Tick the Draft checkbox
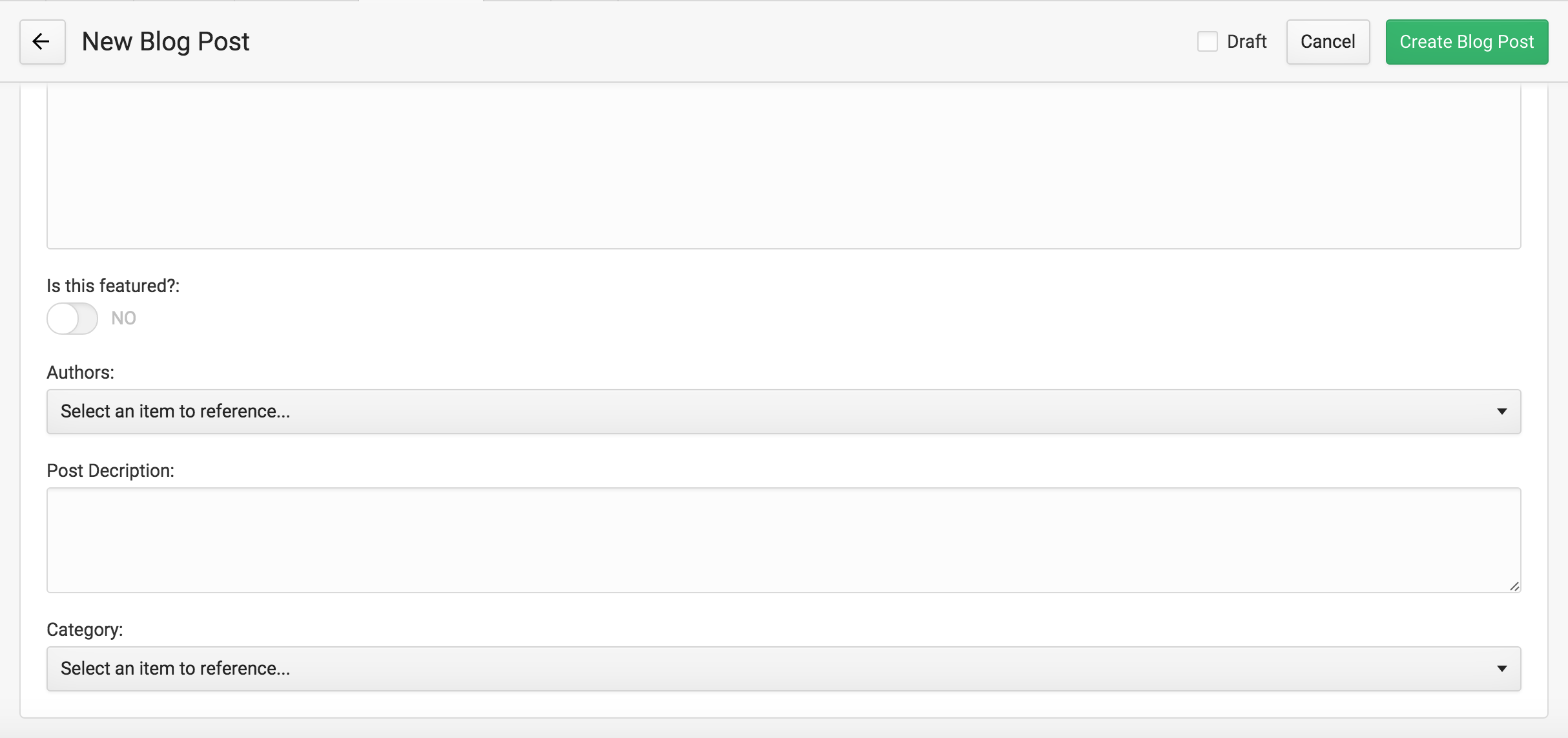The height and width of the screenshot is (738, 1568). point(1207,41)
